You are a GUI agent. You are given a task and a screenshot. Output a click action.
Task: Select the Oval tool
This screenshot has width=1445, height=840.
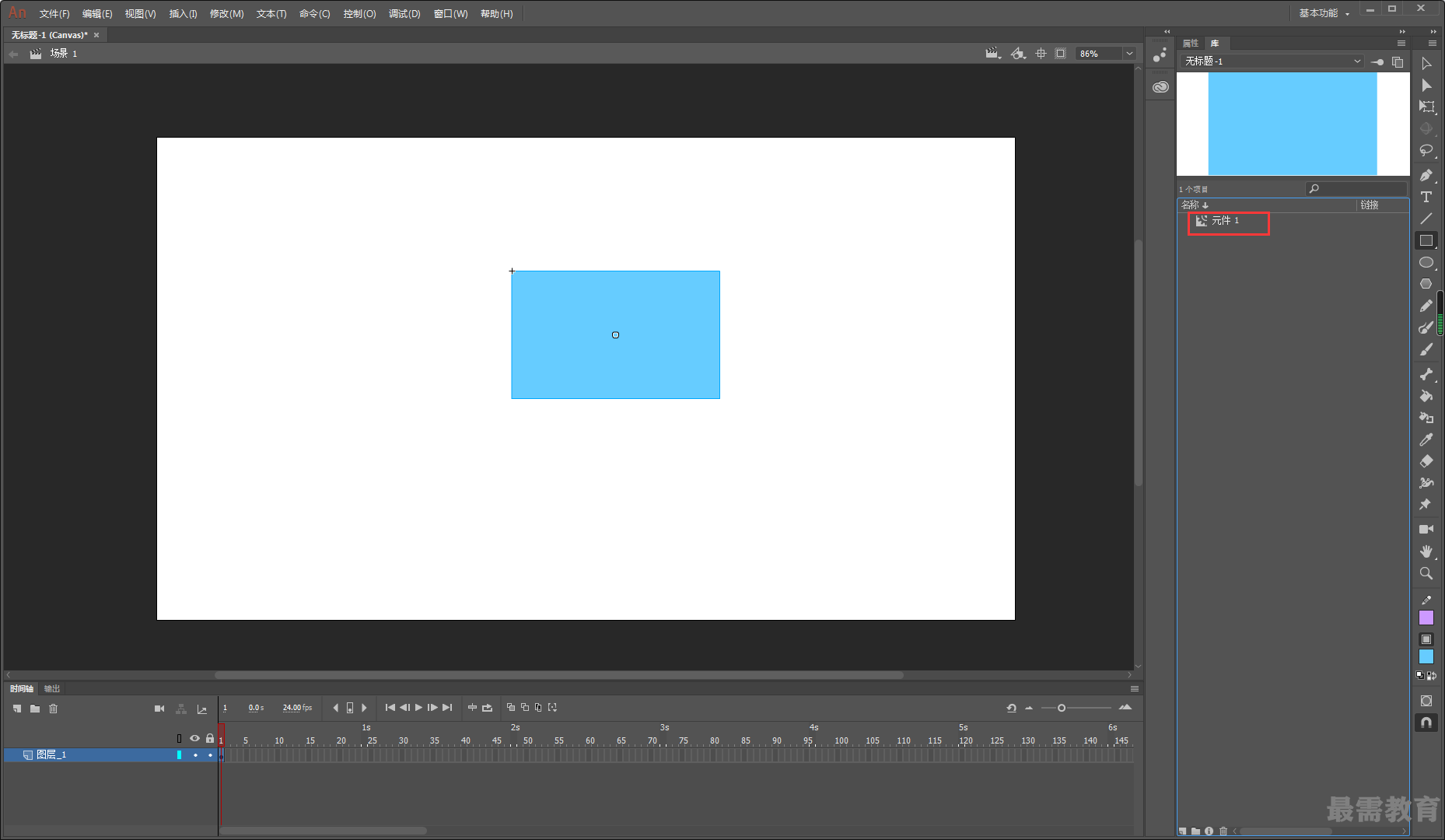tap(1426, 262)
